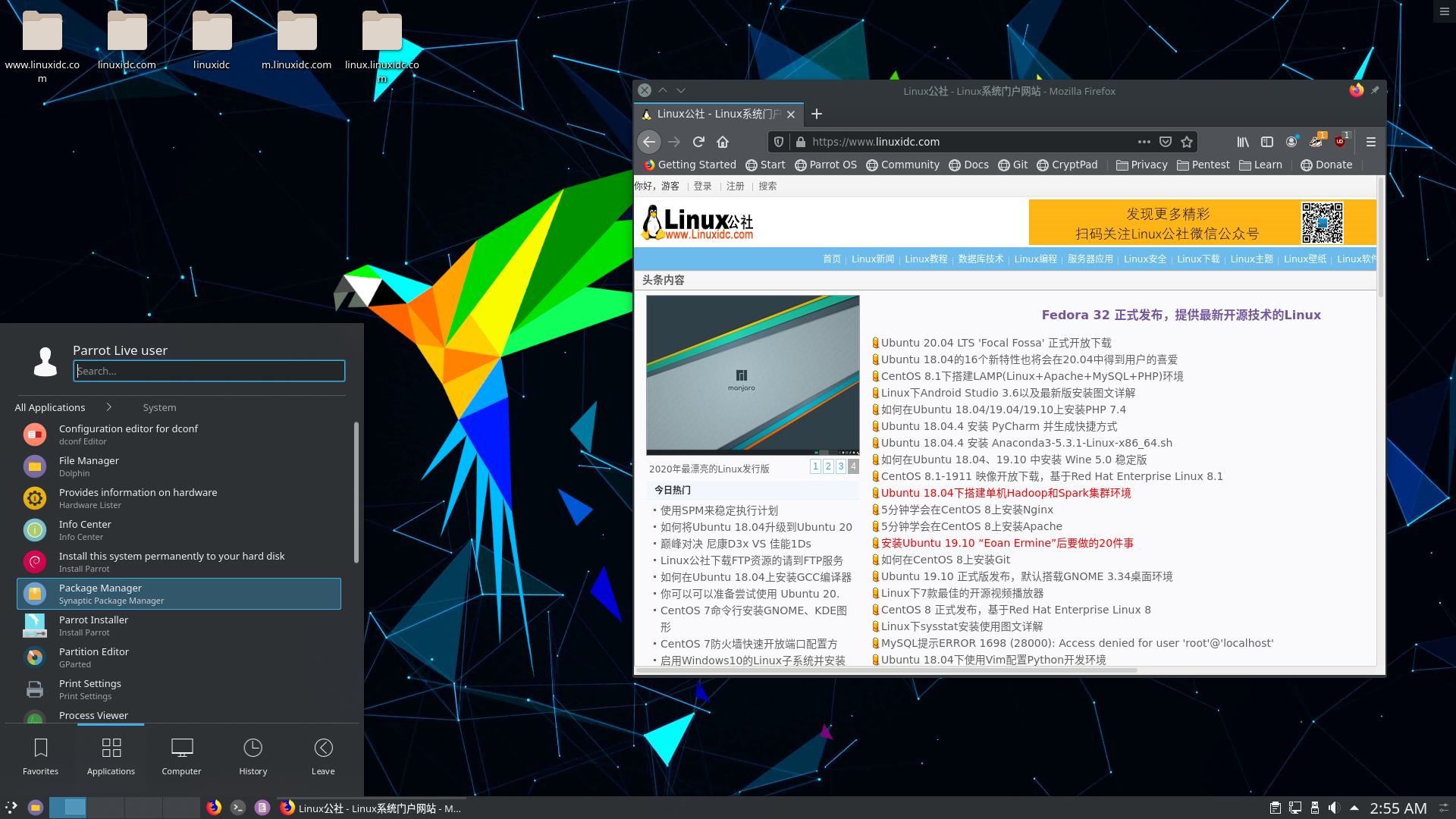
Task: Go to the Firefox home page
Action: (x=722, y=142)
